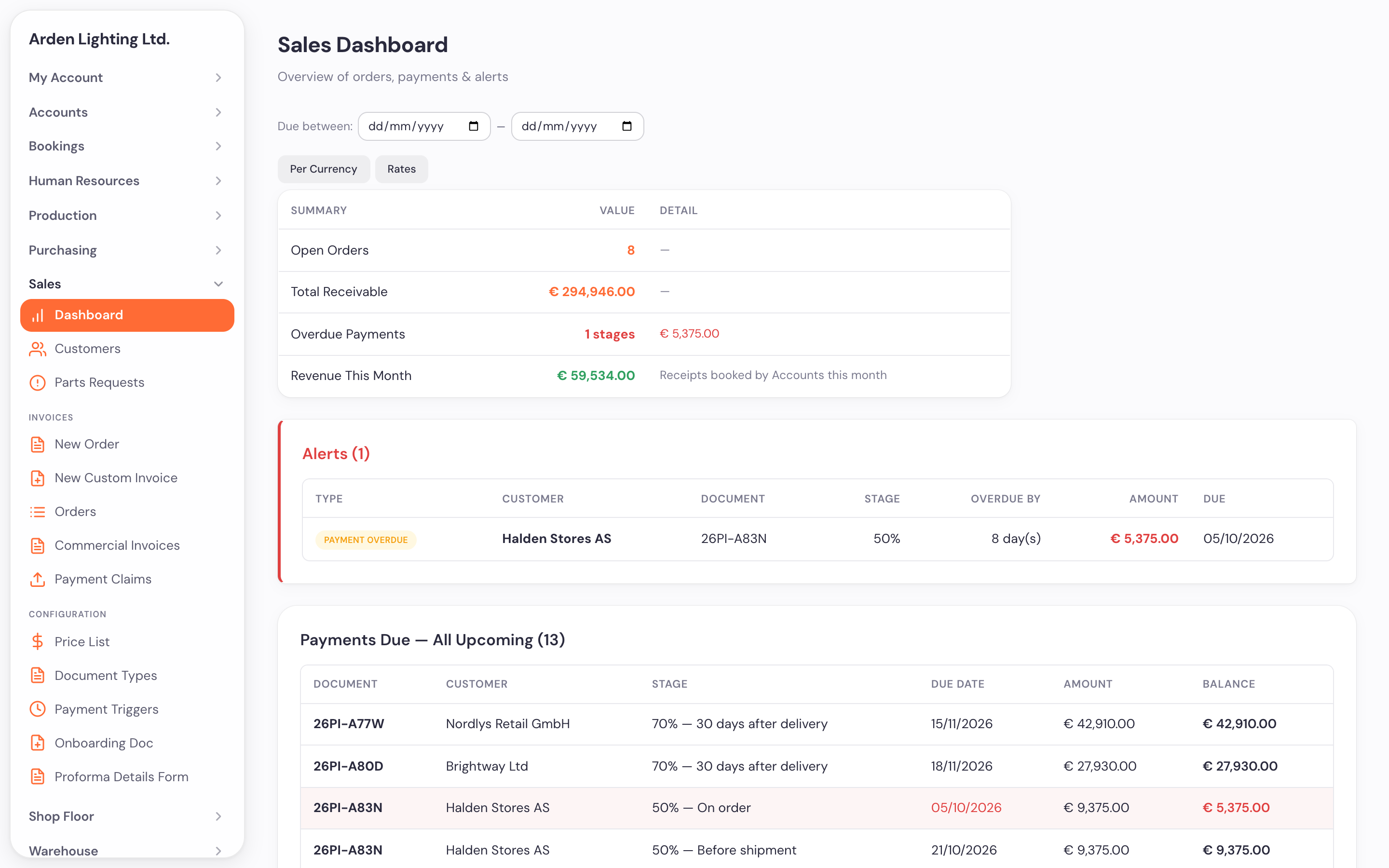
Task: Open the Orders list page label
Action: pyautogui.click(x=75, y=512)
